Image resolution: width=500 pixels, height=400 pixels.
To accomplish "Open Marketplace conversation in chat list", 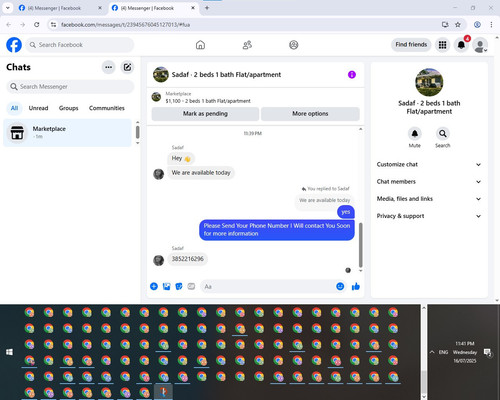I will [x=68, y=133].
